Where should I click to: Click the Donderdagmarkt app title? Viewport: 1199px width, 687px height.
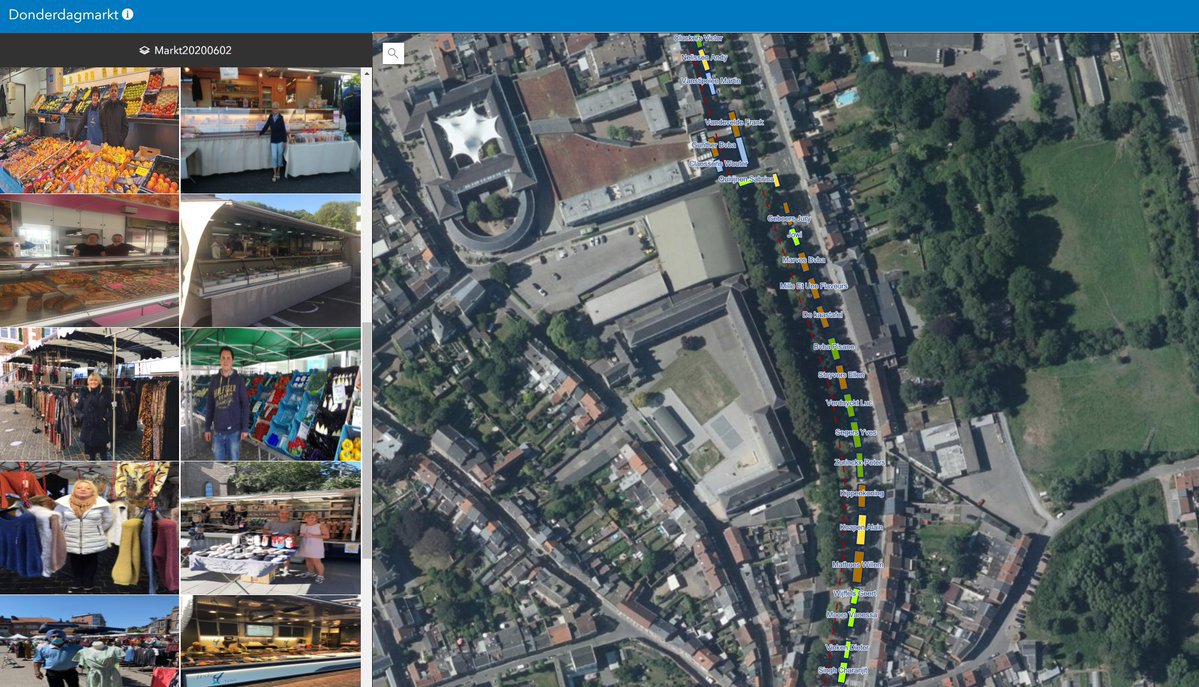[x=62, y=15]
